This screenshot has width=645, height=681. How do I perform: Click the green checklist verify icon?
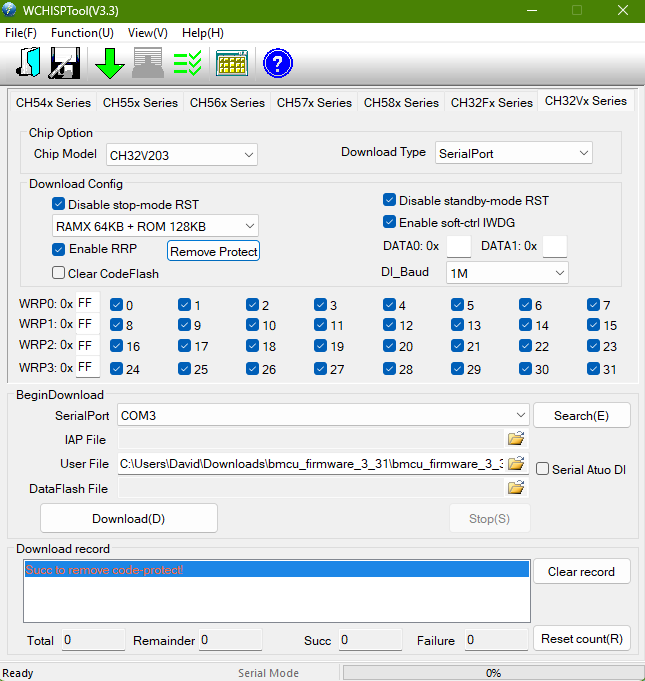pyautogui.click(x=188, y=63)
